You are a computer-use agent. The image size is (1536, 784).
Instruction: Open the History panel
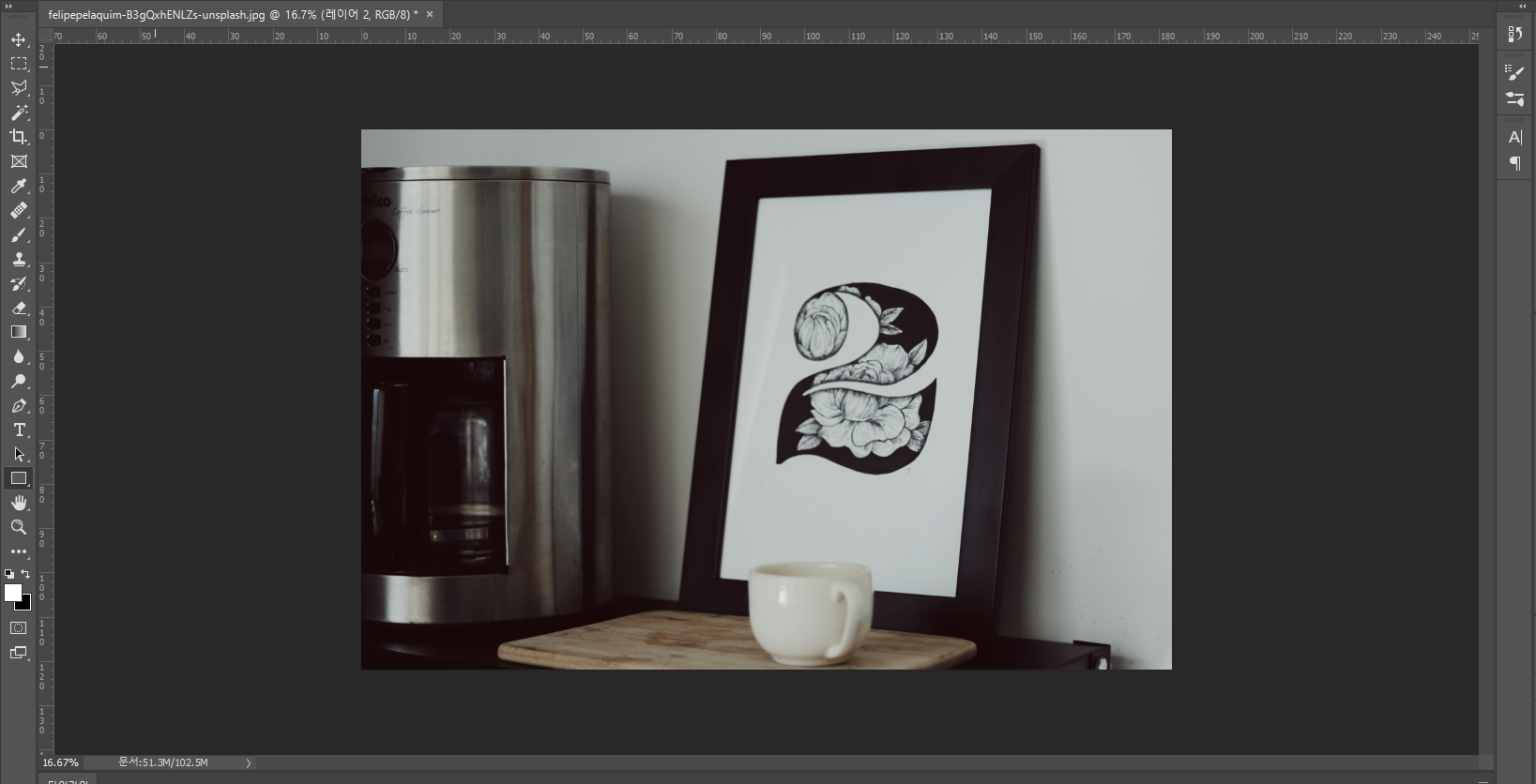click(1514, 34)
